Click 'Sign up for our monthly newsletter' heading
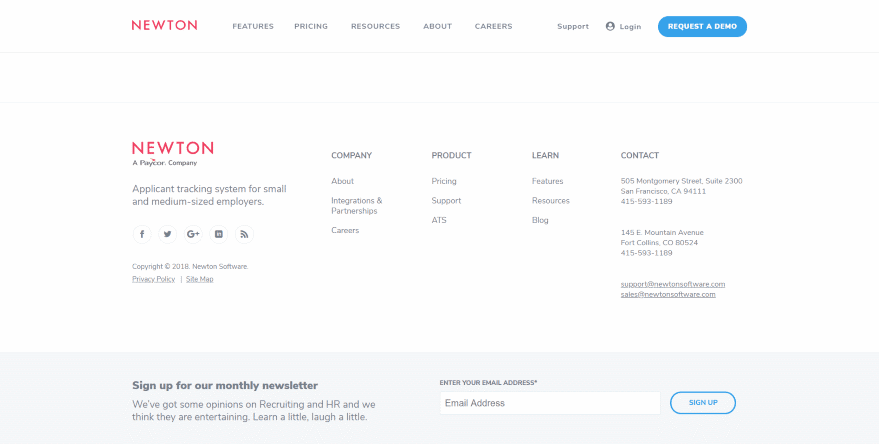The image size is (879, 444). click(225, 386)
